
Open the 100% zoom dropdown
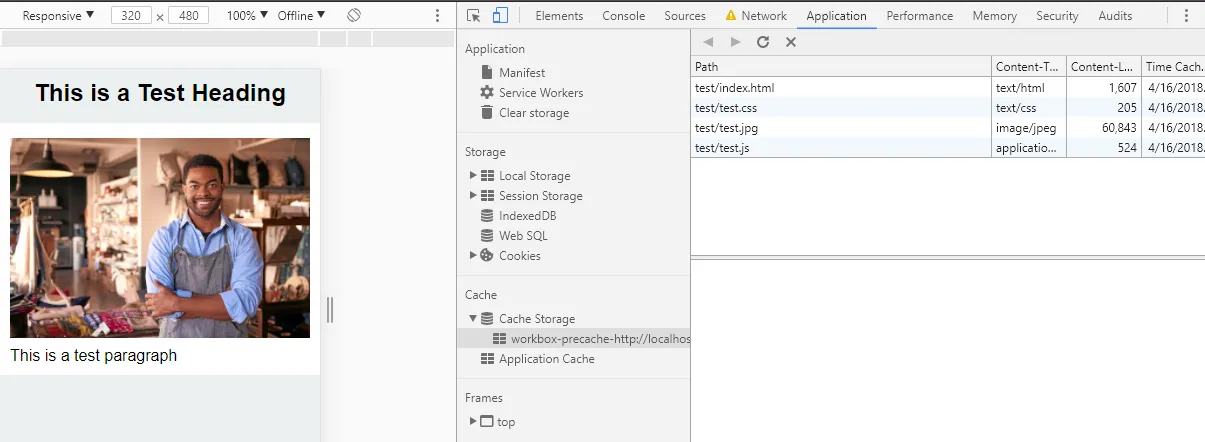(247, 16)
